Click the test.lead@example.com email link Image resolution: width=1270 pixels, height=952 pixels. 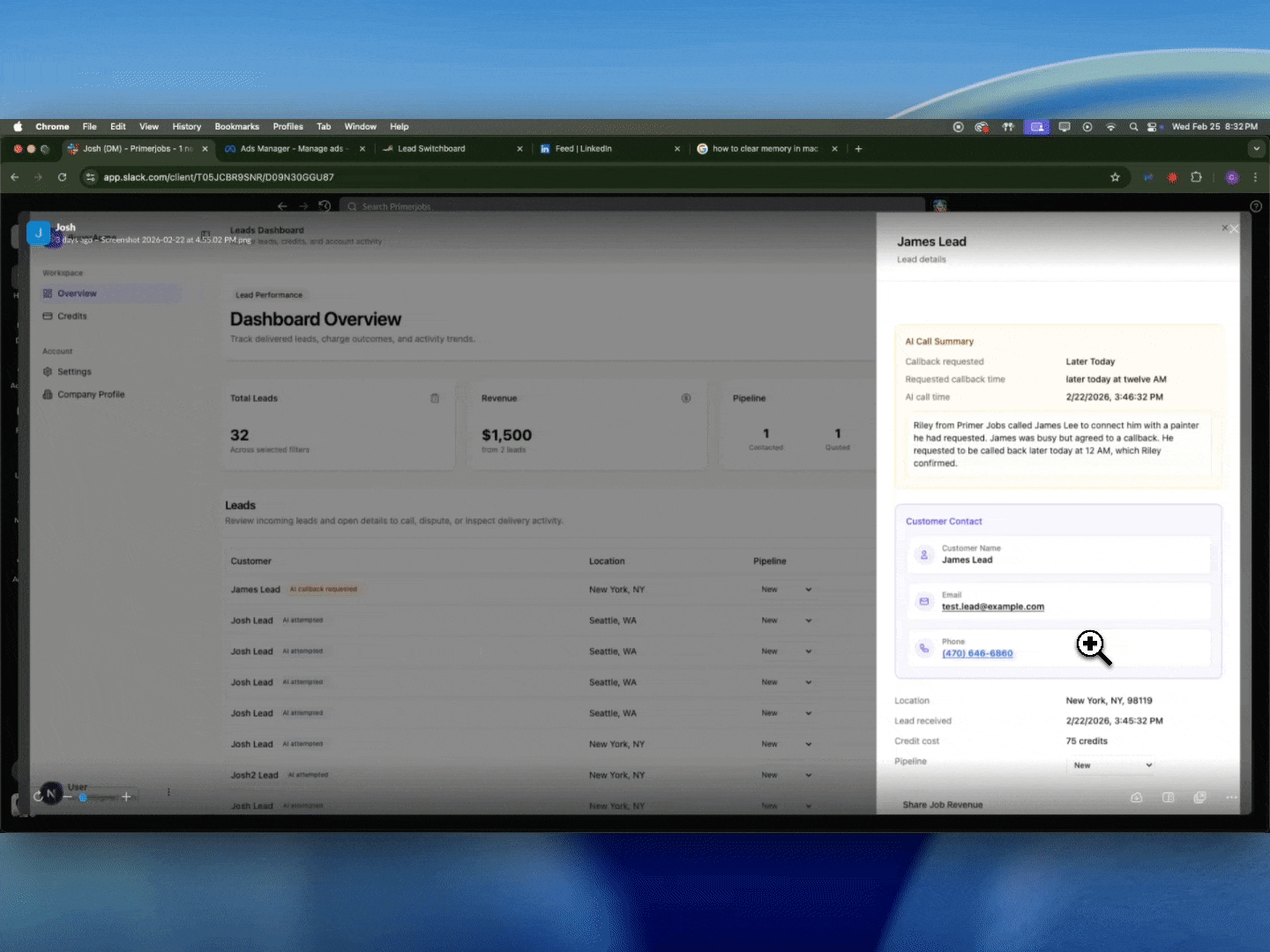(994, 606)
